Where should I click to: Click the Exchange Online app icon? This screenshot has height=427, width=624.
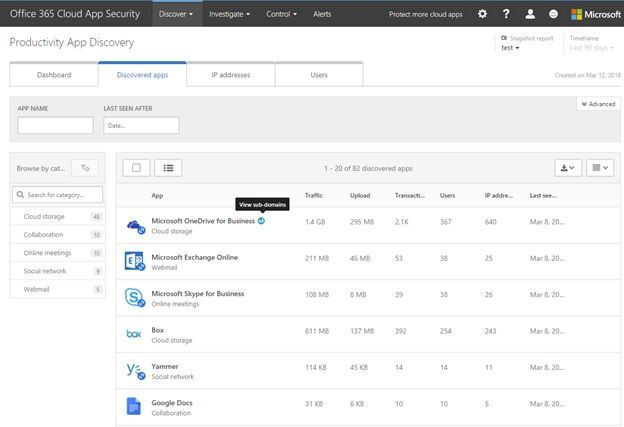coord(135,261)
